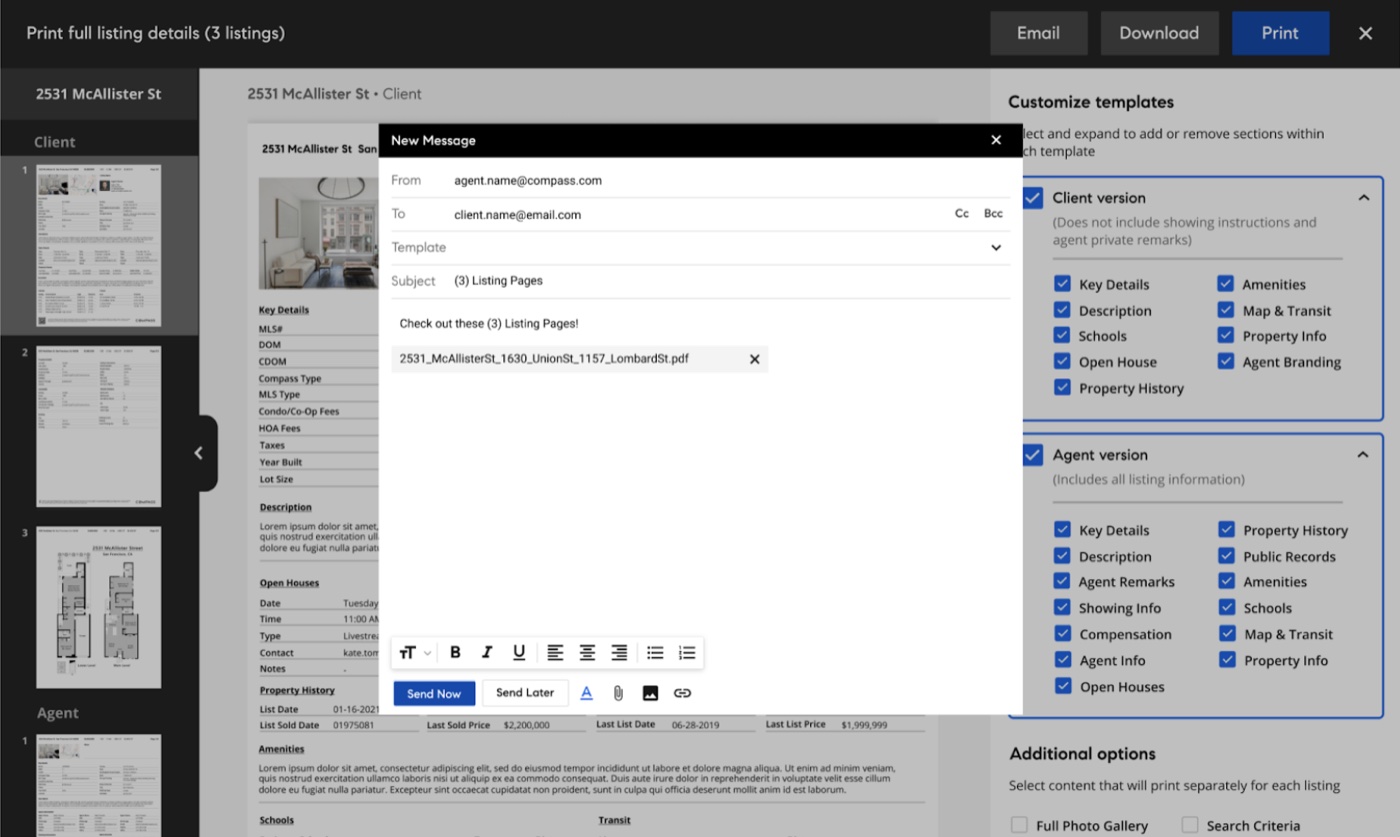The width and height of the screenshot is (1400, 837).
Task: Click the attached PDF file name
Action: click(544, 358)
